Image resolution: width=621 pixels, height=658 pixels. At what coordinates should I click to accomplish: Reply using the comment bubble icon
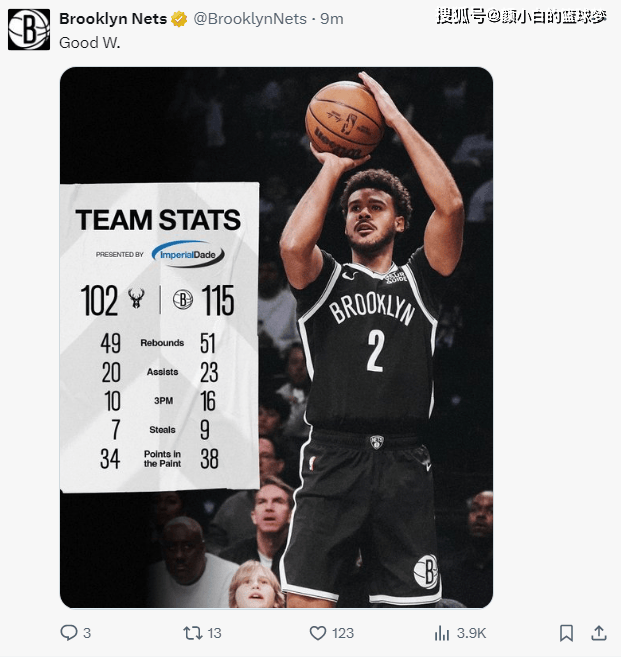coord(69,632)
